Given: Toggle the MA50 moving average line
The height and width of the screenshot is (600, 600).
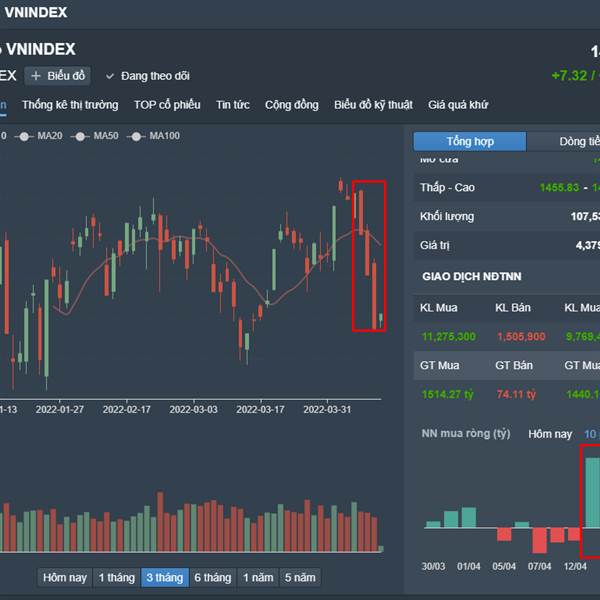Looking at the screenshot, I should 95,136.
